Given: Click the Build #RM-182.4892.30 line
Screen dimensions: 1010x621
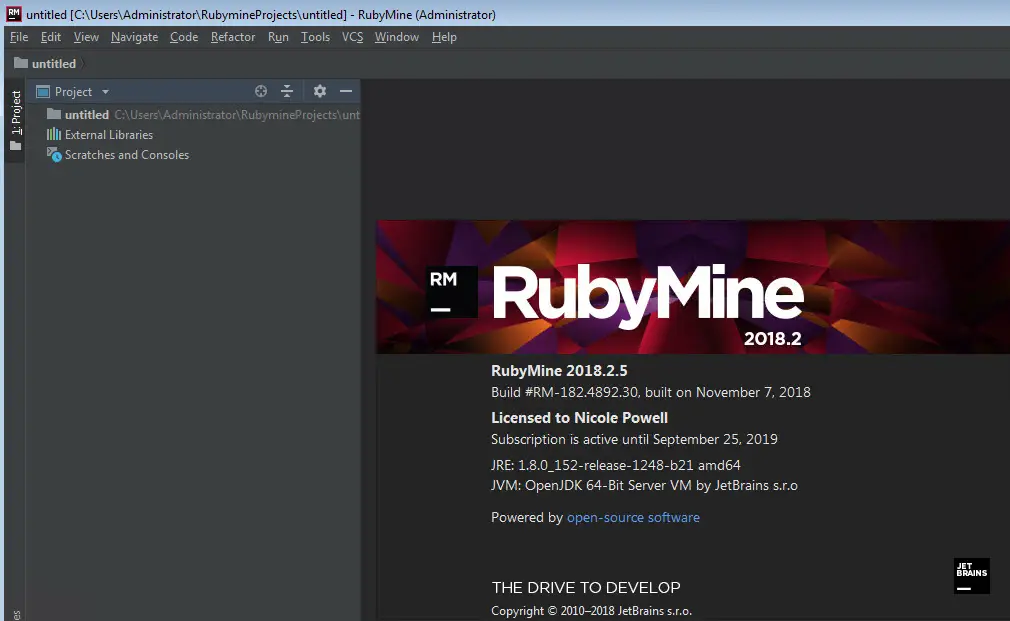Looking at the screenshot, I should (651, 392).
